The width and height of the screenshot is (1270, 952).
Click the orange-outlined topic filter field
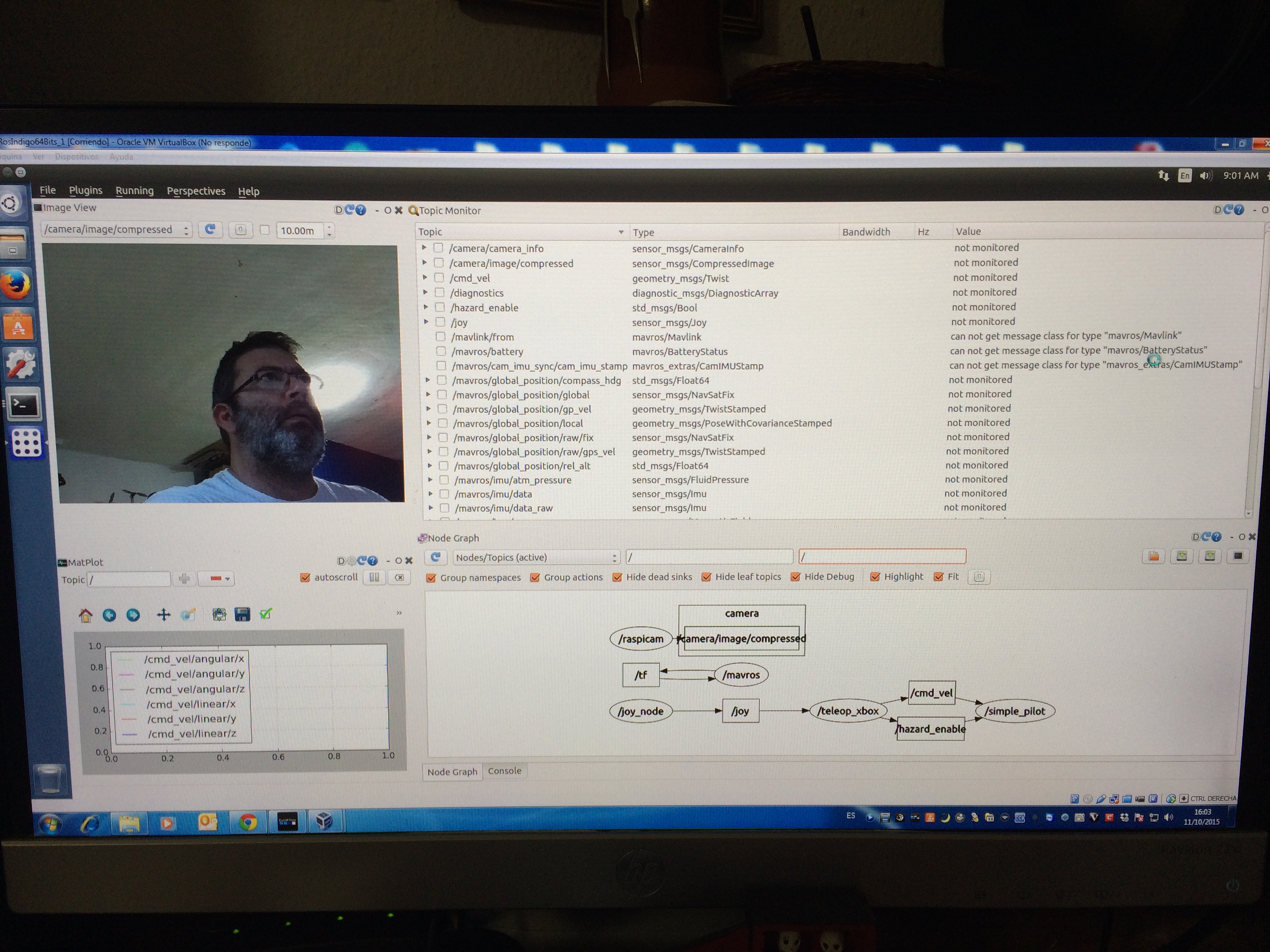coord(882,556)
